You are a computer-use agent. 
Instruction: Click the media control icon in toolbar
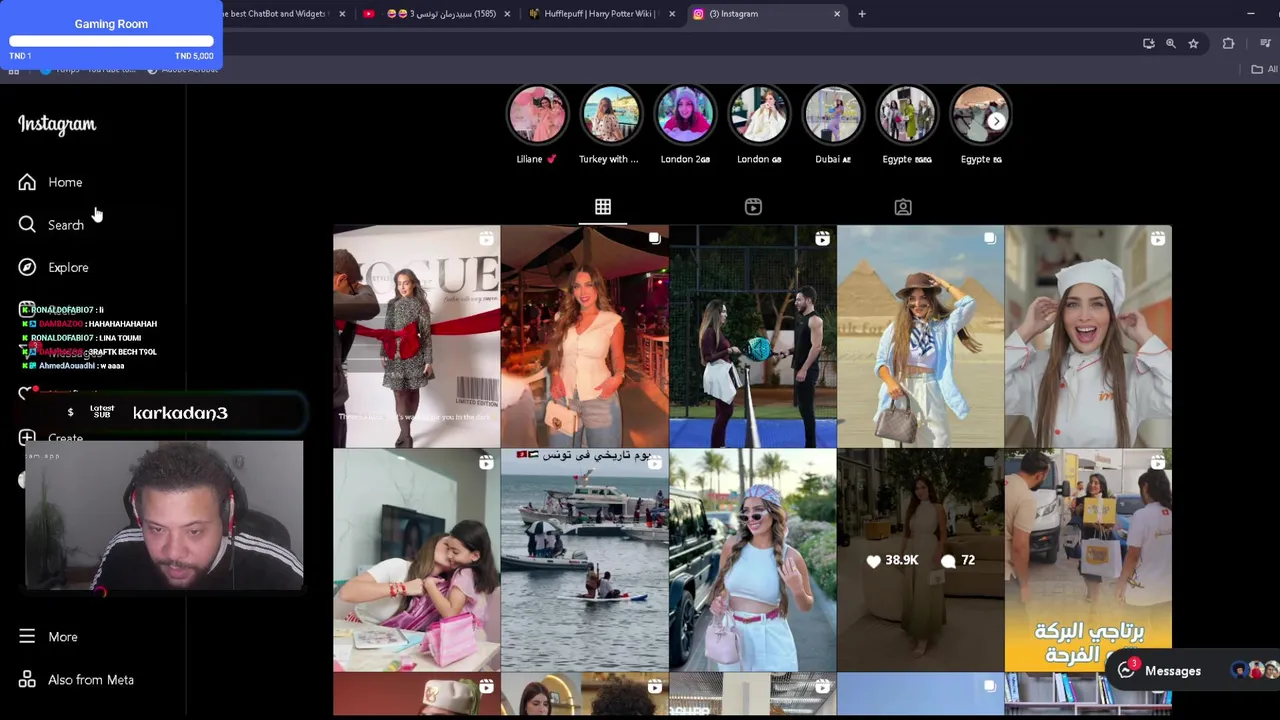click(1265, 43)
